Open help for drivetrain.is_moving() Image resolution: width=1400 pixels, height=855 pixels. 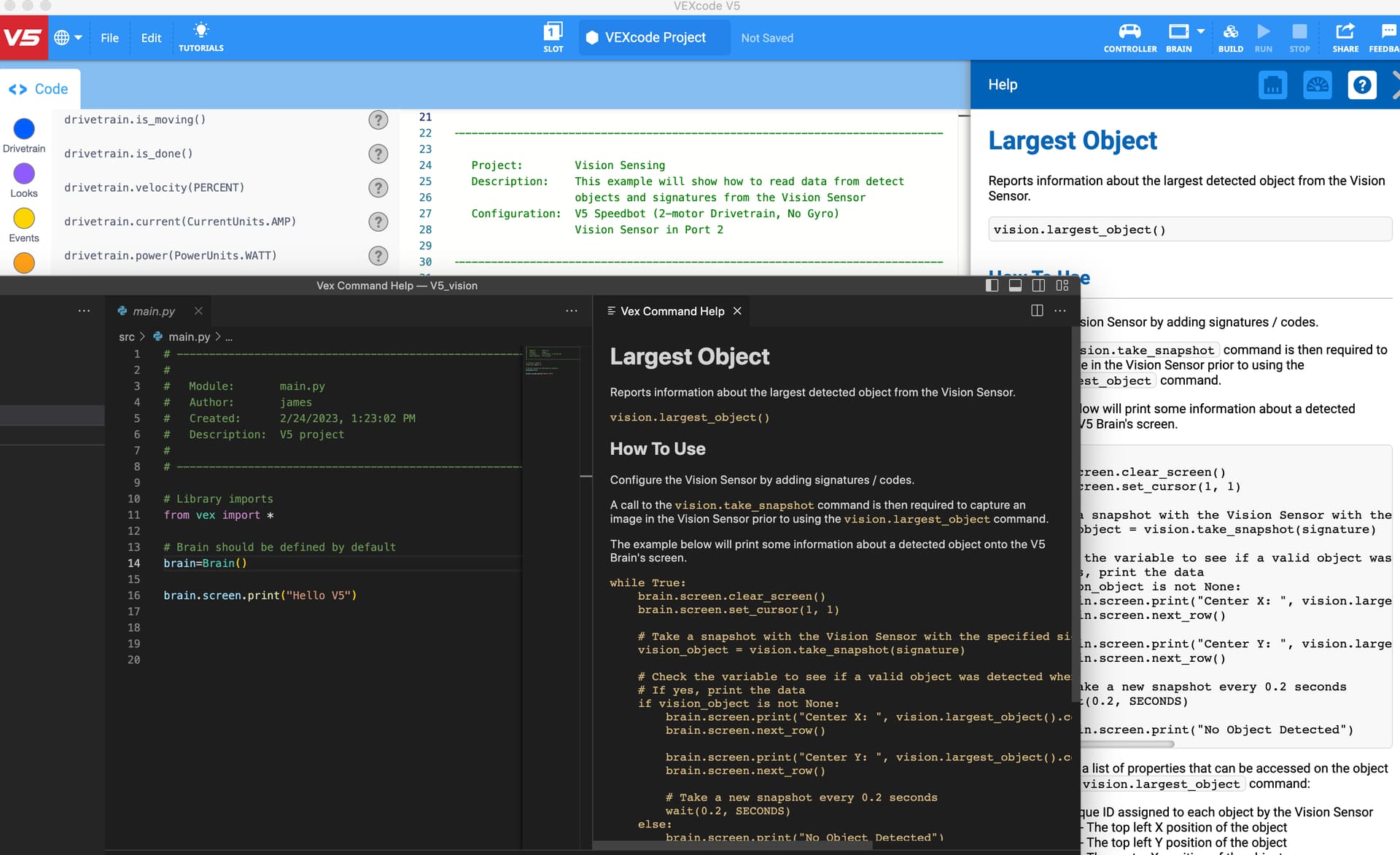coord(378,120)
